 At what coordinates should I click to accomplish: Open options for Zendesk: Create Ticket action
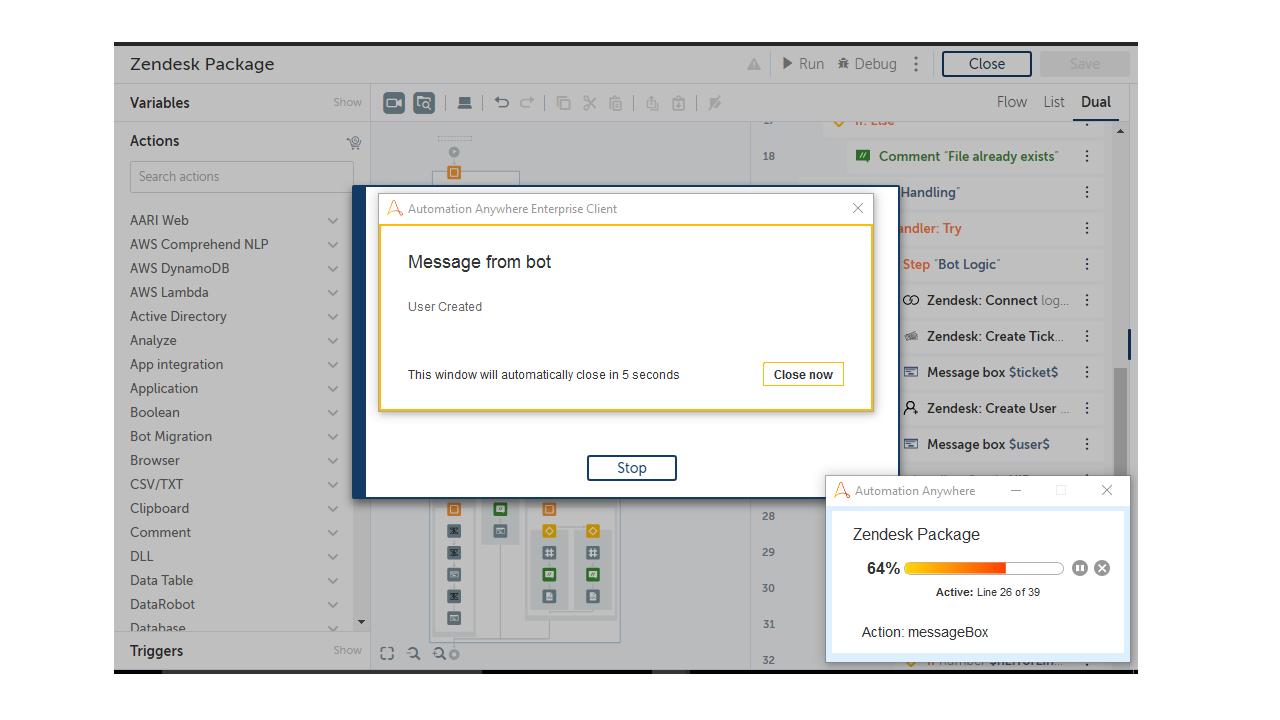pyautogui.click(x=1087, y=336)
